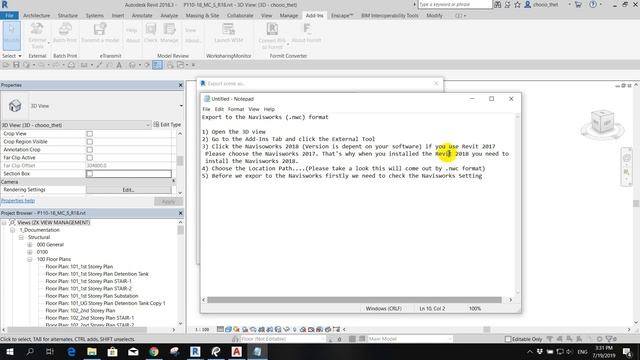Viewport: 640px width, 360px height.
Task: Click Ln 10, Col 2 in Notepad status bar
Action: [432, 309]
